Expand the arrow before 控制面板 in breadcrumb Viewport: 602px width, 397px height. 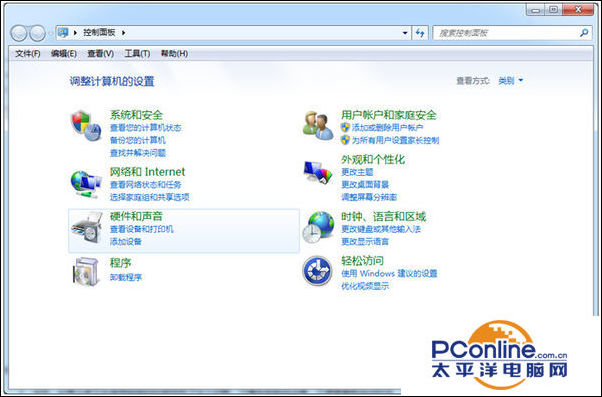75,33
